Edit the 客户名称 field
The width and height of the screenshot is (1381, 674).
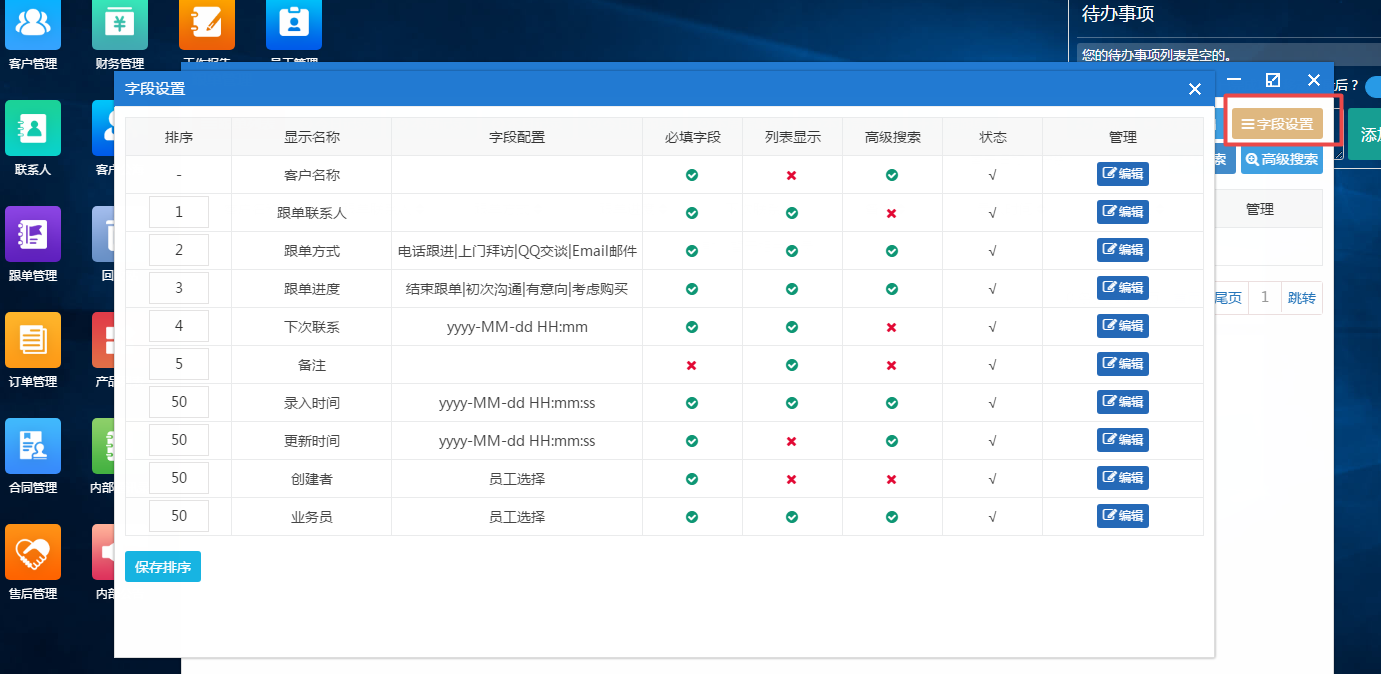pyautogui.click(x=1123, y=174)
